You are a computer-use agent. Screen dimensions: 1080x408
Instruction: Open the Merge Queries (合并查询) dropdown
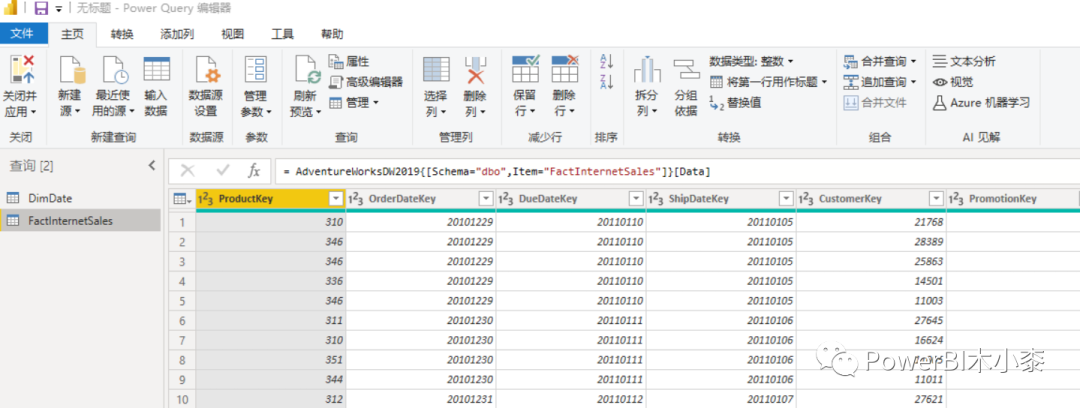880,61
